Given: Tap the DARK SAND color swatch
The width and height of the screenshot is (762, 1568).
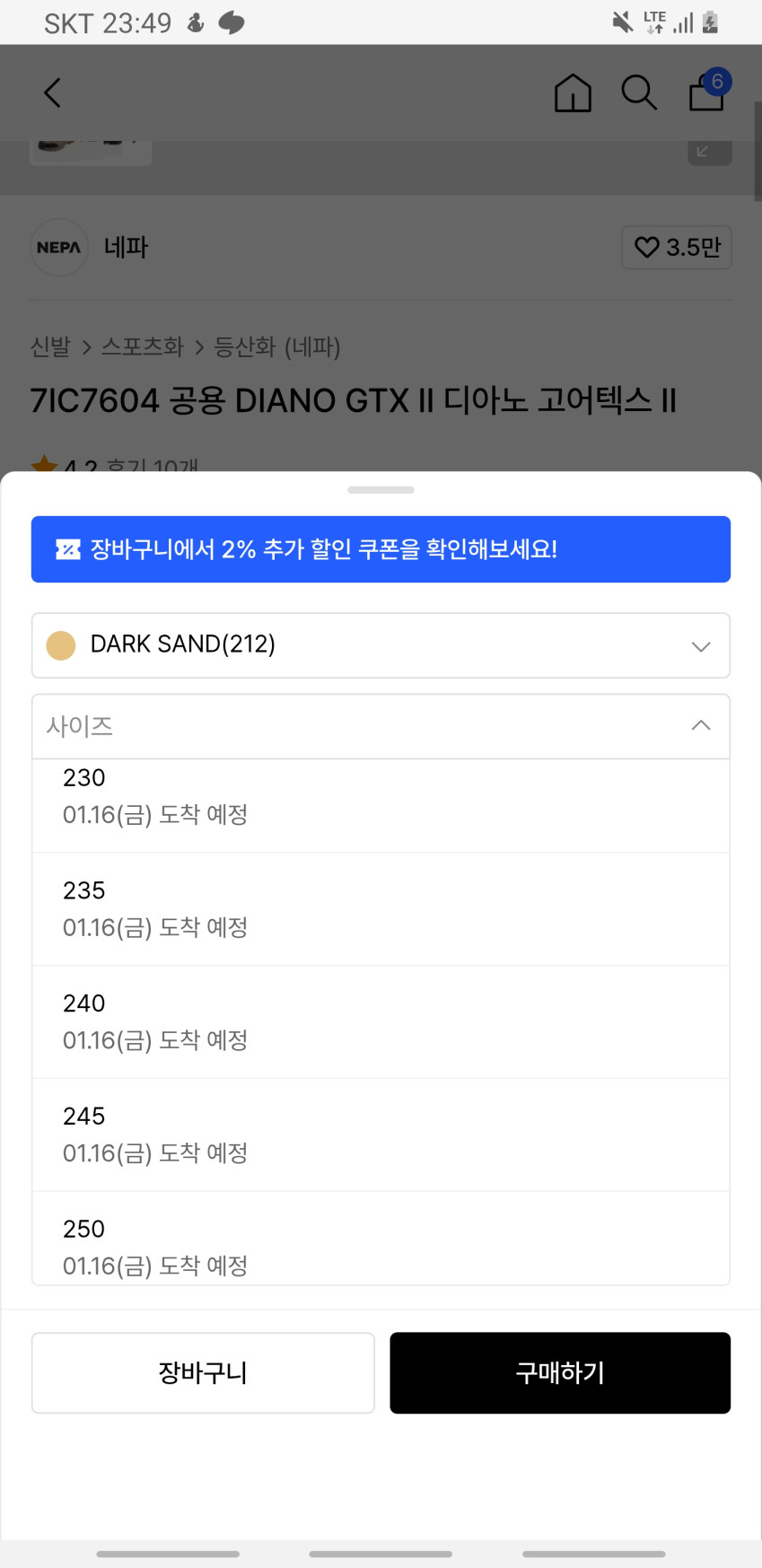Looking at the screenshot, I should tap(61, 645).
